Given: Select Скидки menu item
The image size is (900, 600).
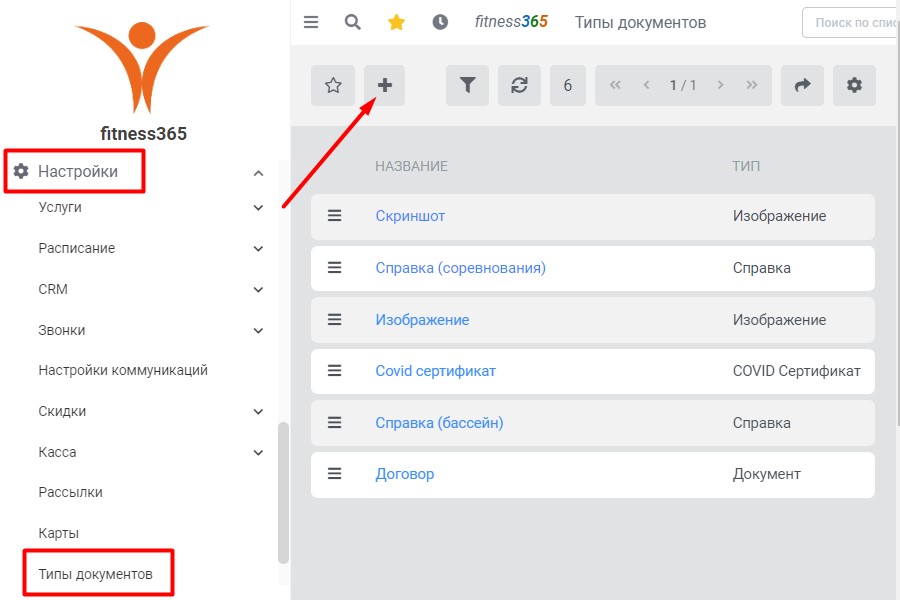Looking at the screenshot, I should pyautogui.click(x=62, y=412).
